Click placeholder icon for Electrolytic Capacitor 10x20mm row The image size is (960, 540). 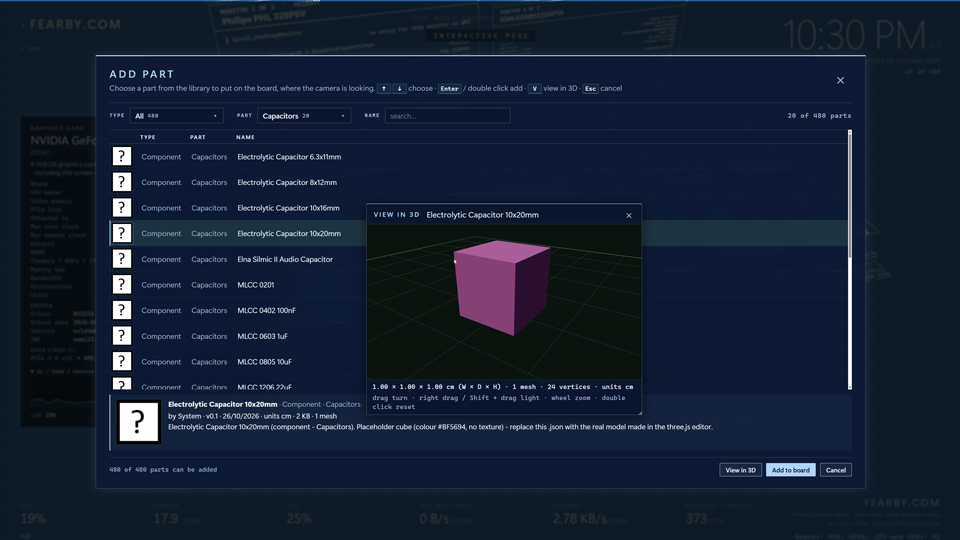coord(122,233)
